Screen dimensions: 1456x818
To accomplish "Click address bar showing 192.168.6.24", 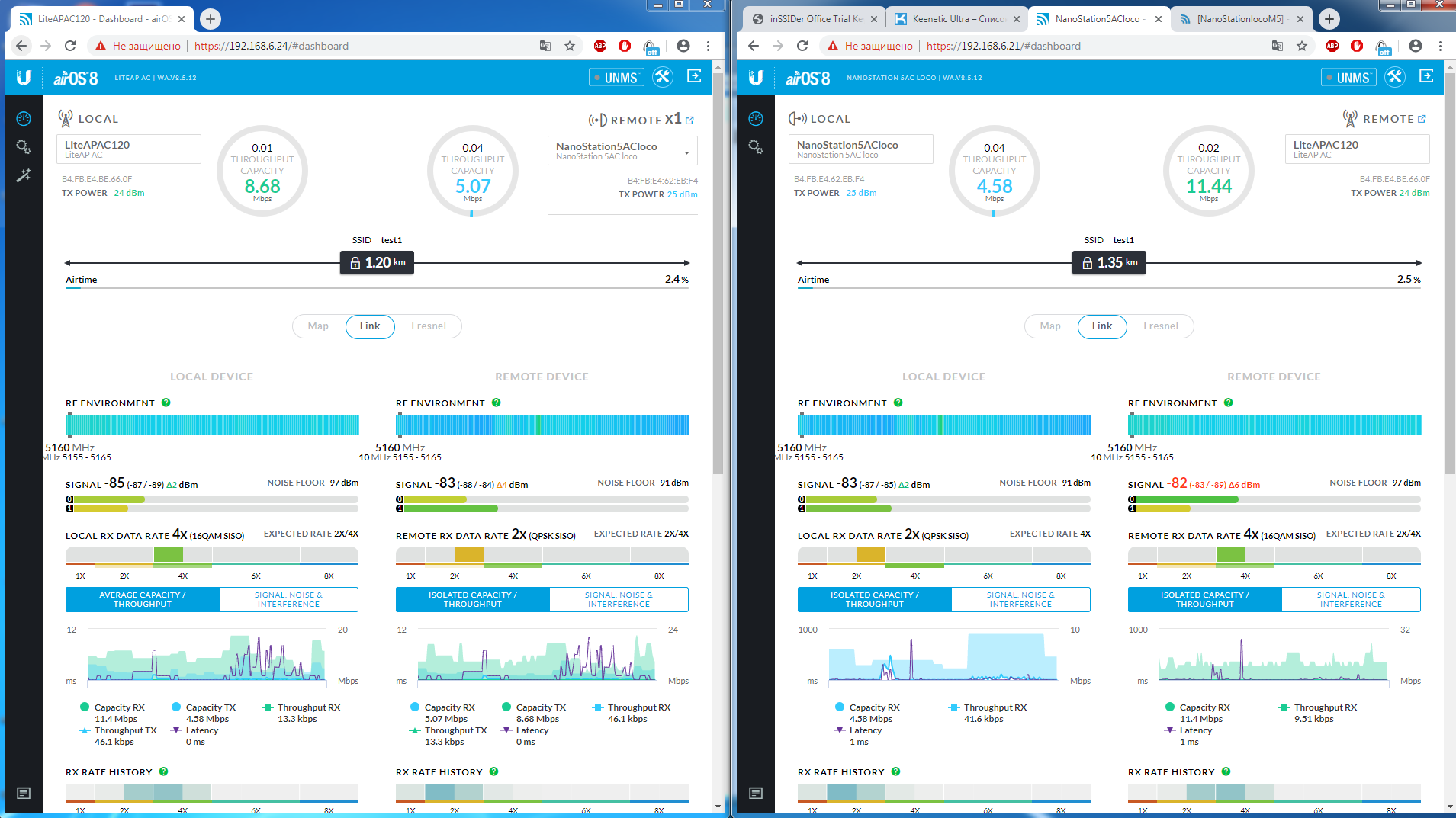I will pos(272,46).
